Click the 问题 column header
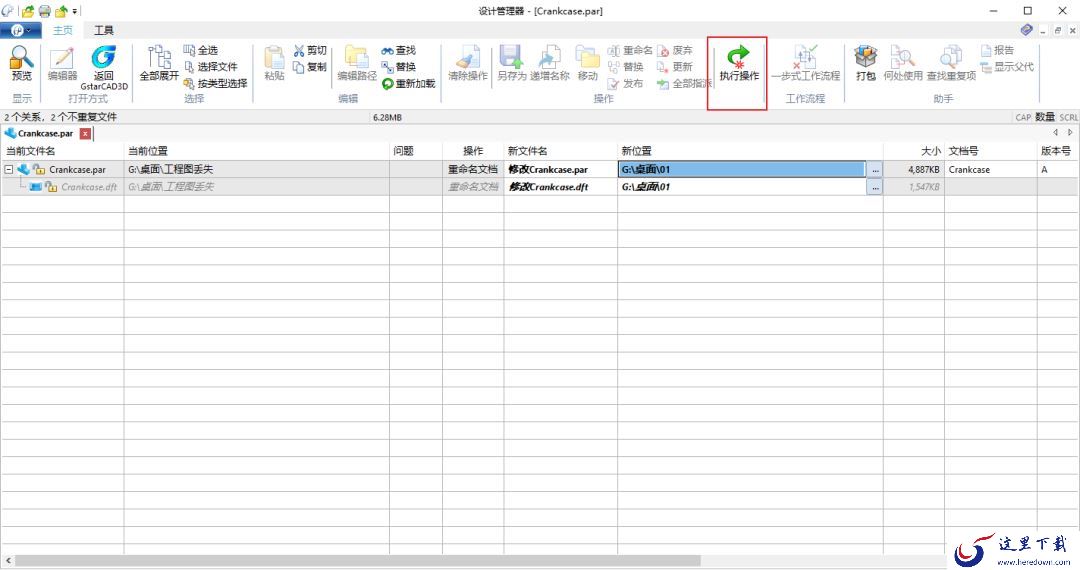This screenshot has width=1080, height=570. coord(415,151)
